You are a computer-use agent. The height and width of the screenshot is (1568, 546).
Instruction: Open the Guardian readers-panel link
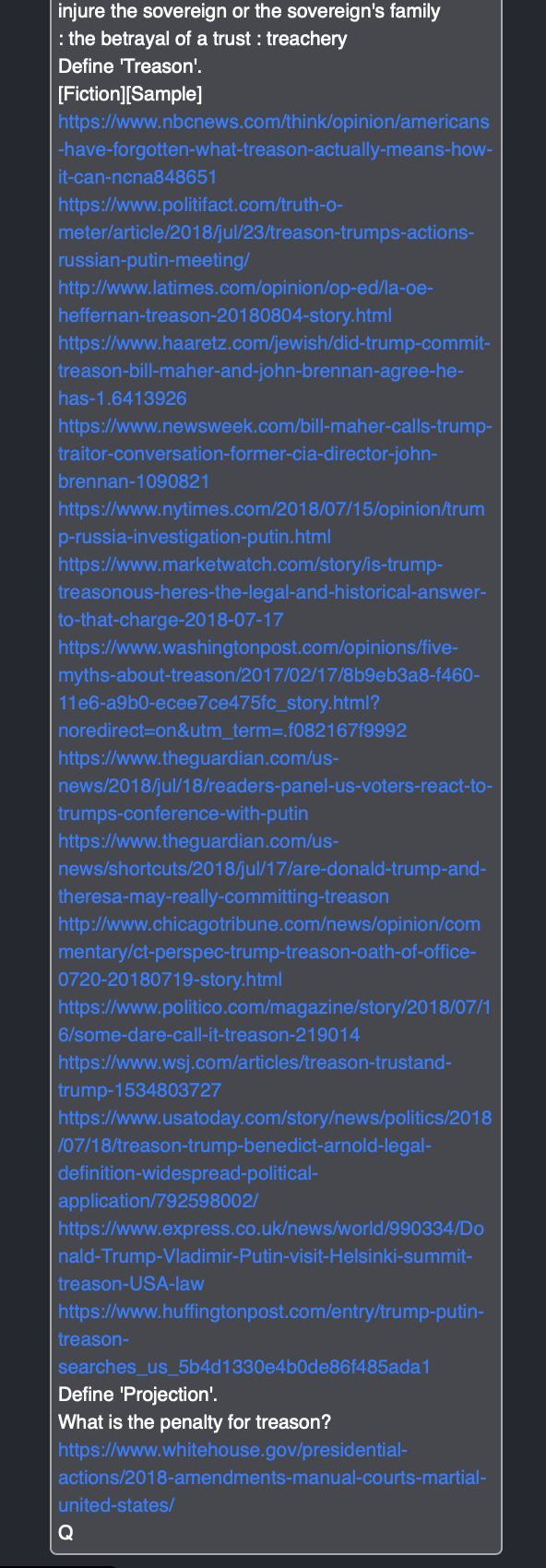pos(275,786)
